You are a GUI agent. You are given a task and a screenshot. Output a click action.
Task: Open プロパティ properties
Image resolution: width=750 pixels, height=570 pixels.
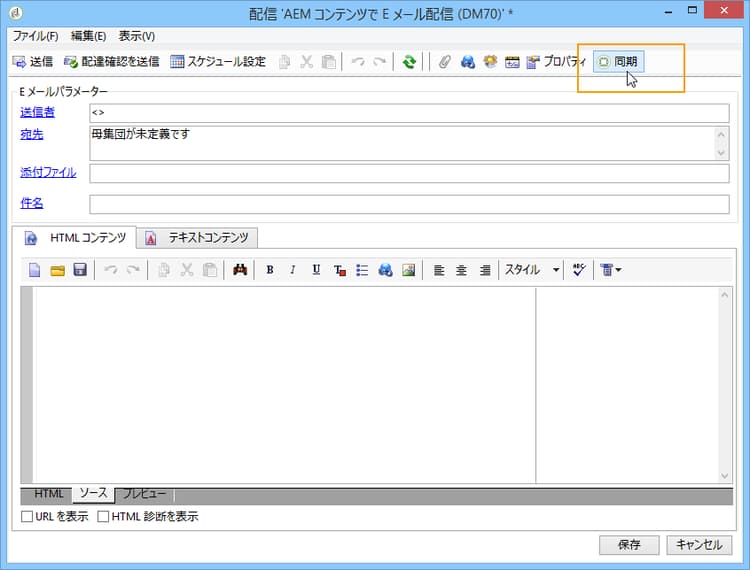(556, 62)
